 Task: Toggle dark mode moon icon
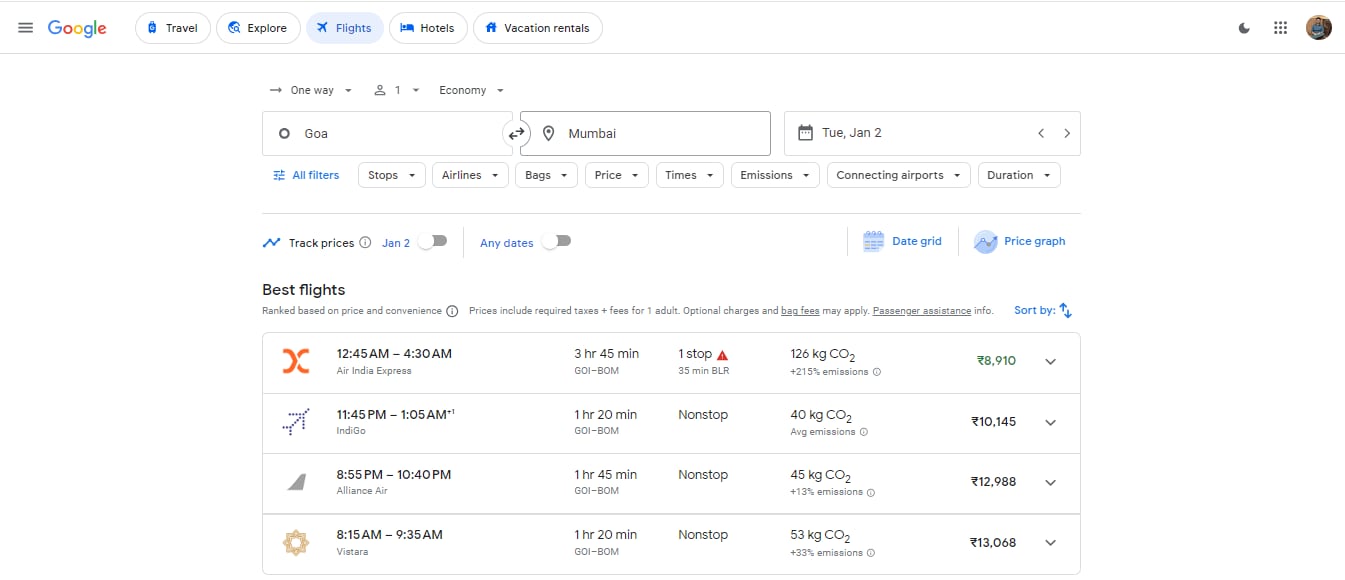click(x=1244, y=28)
